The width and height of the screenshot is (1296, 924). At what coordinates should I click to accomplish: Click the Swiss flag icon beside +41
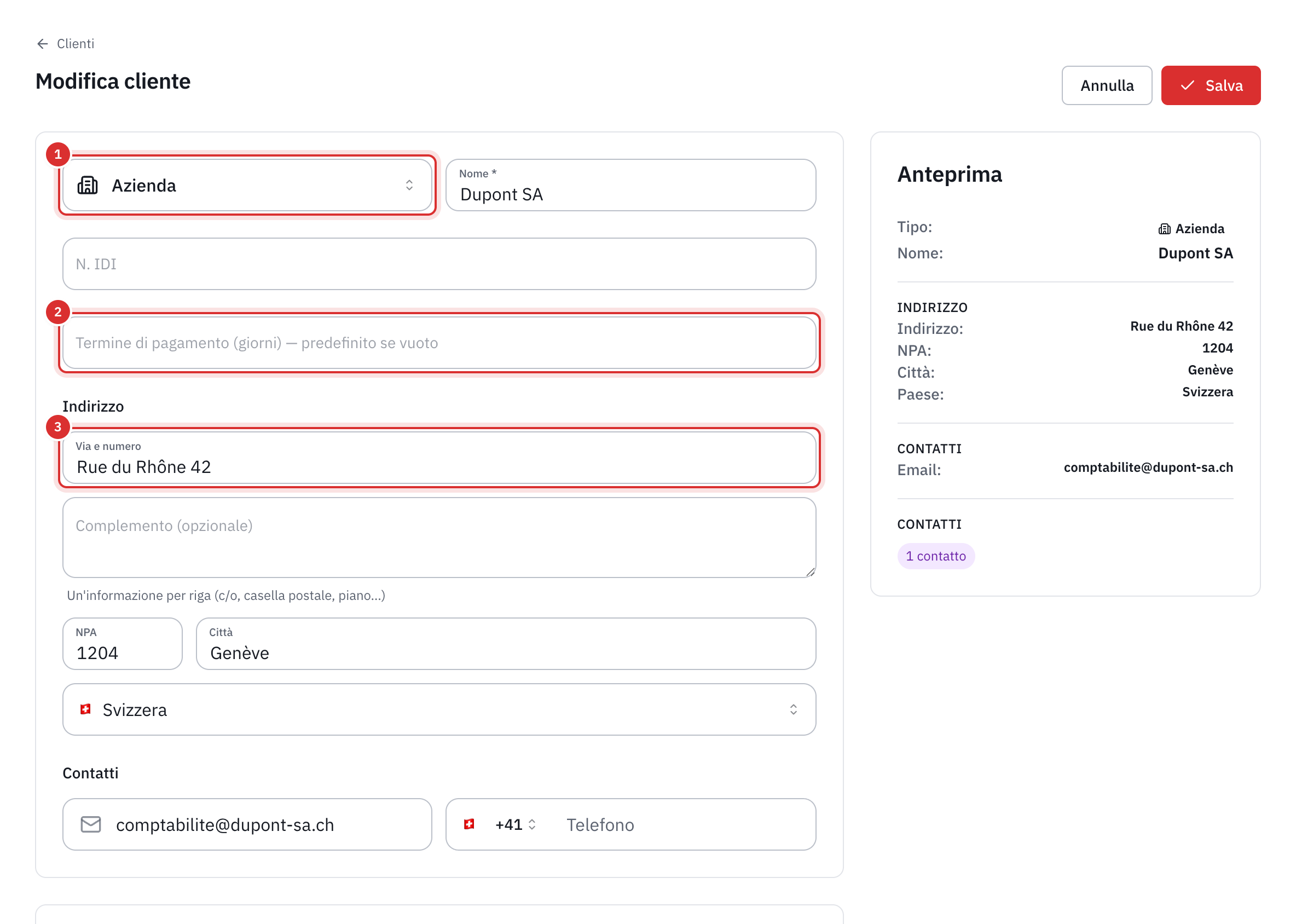(469, 824)
